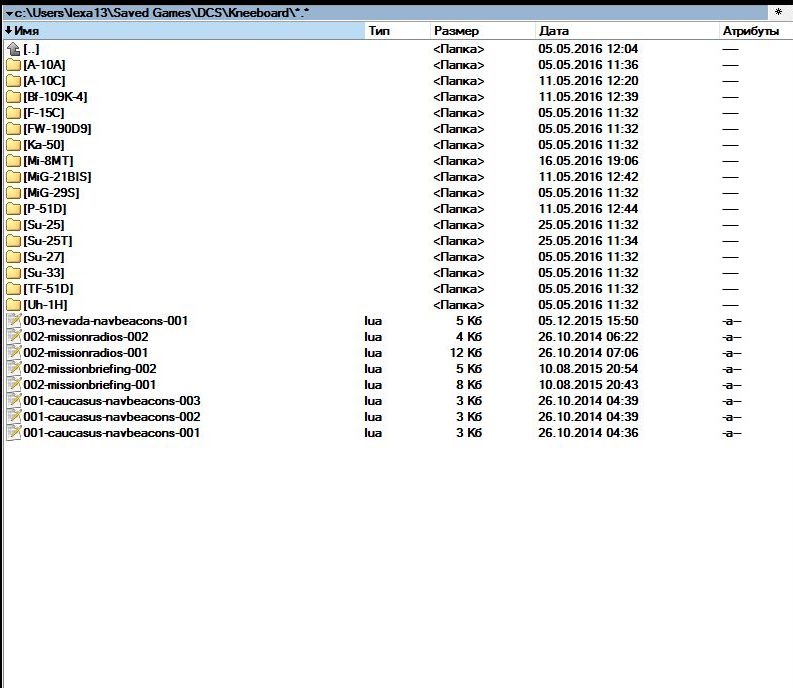Select the [A-10A] folder name
793x688 pixels.
45,65
